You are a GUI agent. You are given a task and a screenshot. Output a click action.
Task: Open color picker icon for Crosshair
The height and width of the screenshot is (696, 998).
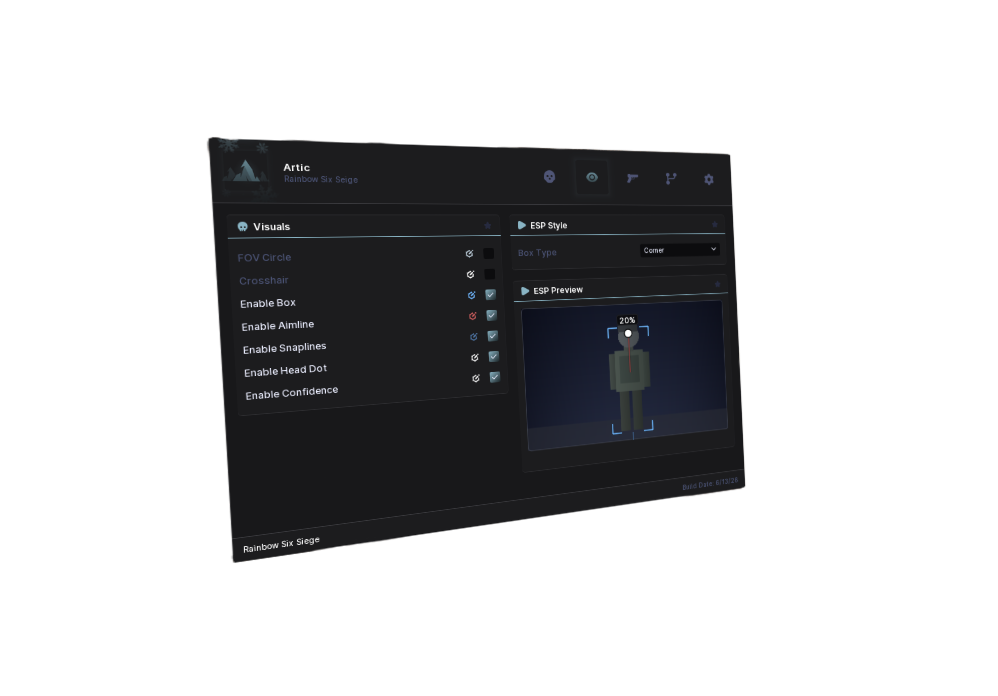[470, 274]
